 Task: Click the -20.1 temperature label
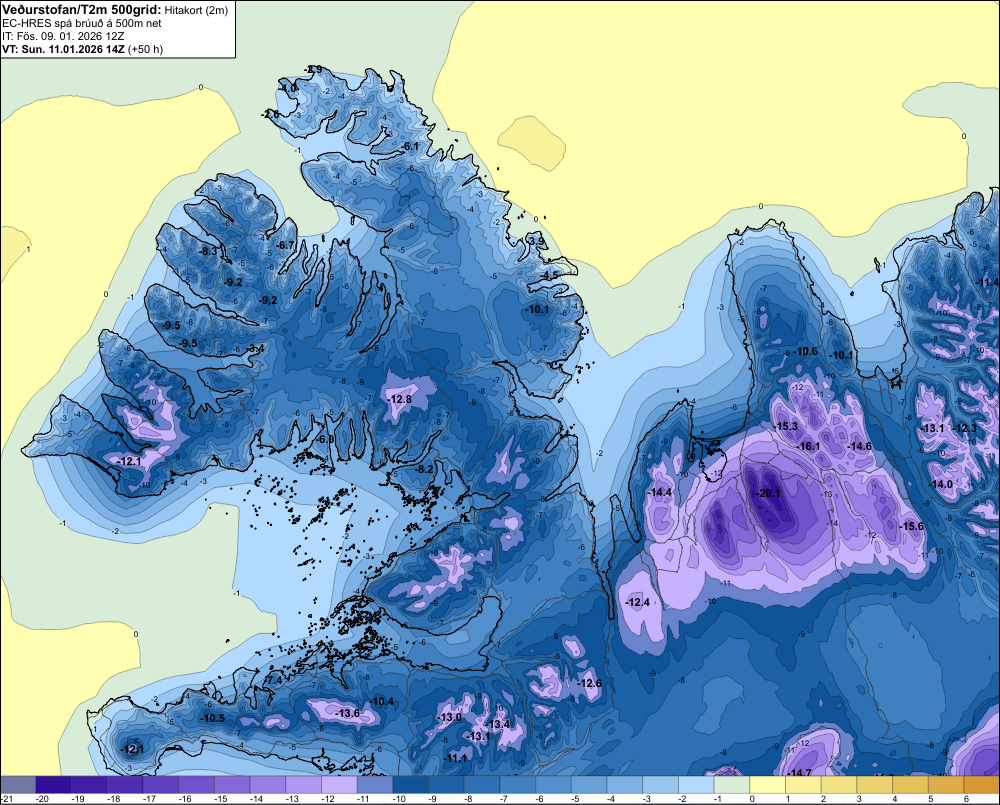click(767, 493)
